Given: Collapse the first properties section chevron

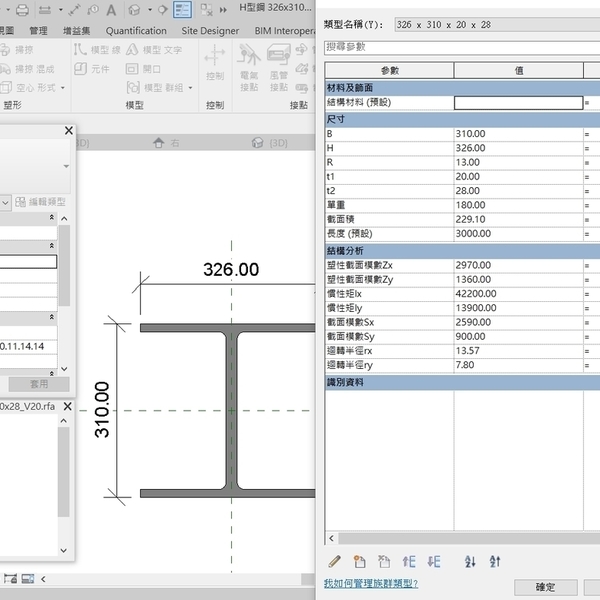Looking at the screenshot, I should tap(52, 218).
